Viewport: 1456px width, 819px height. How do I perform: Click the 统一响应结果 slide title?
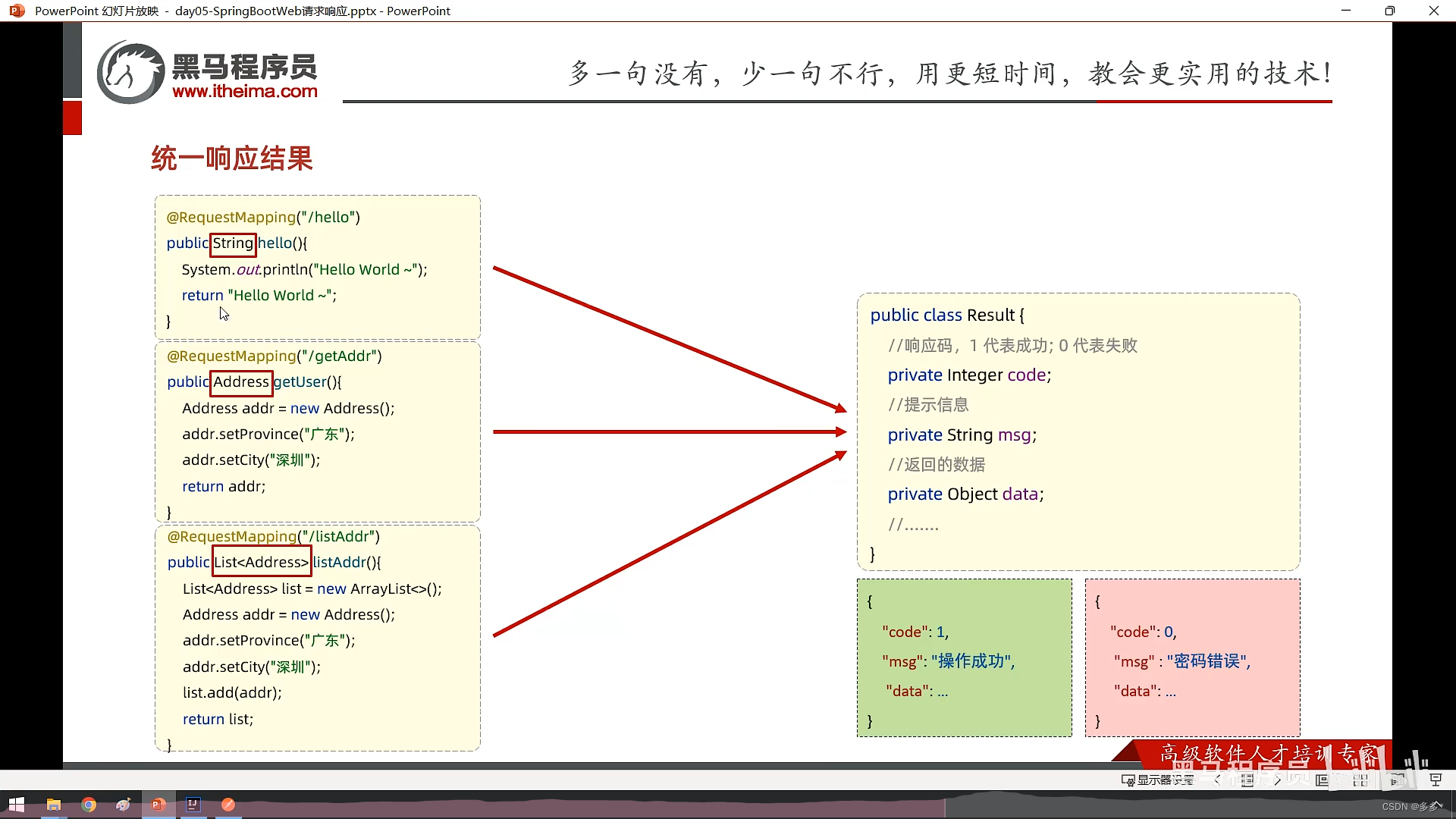point(232,158)
